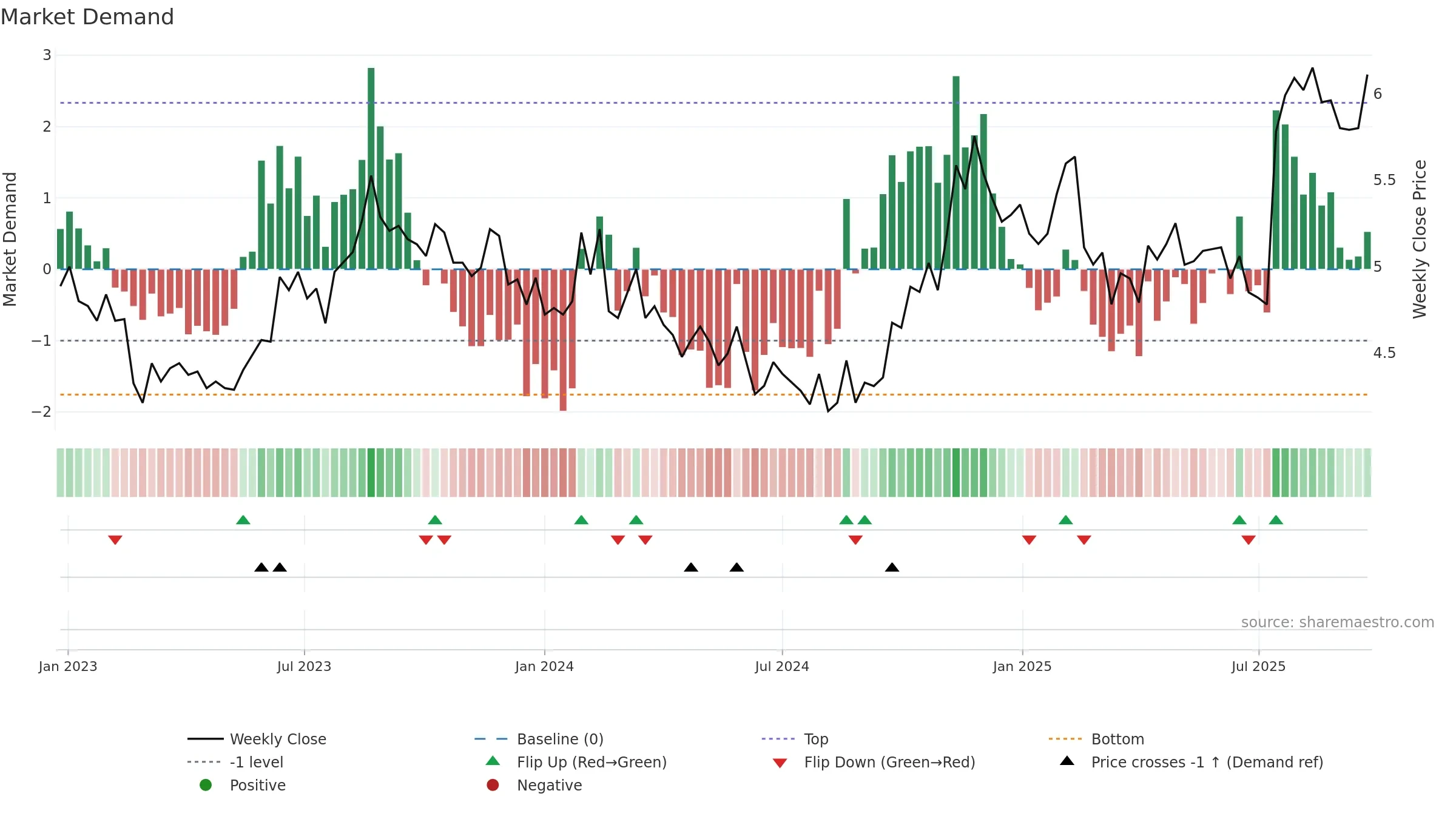The width and height of the screenshot is (1456, 819).
Task: Click the 4.5 tick on price axis
Action: click(1384, 353)
